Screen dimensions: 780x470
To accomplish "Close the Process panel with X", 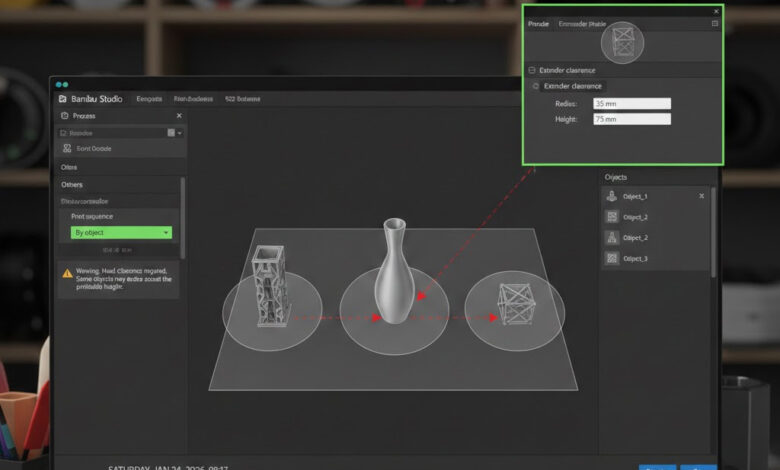I will click(x=178, y=116).
